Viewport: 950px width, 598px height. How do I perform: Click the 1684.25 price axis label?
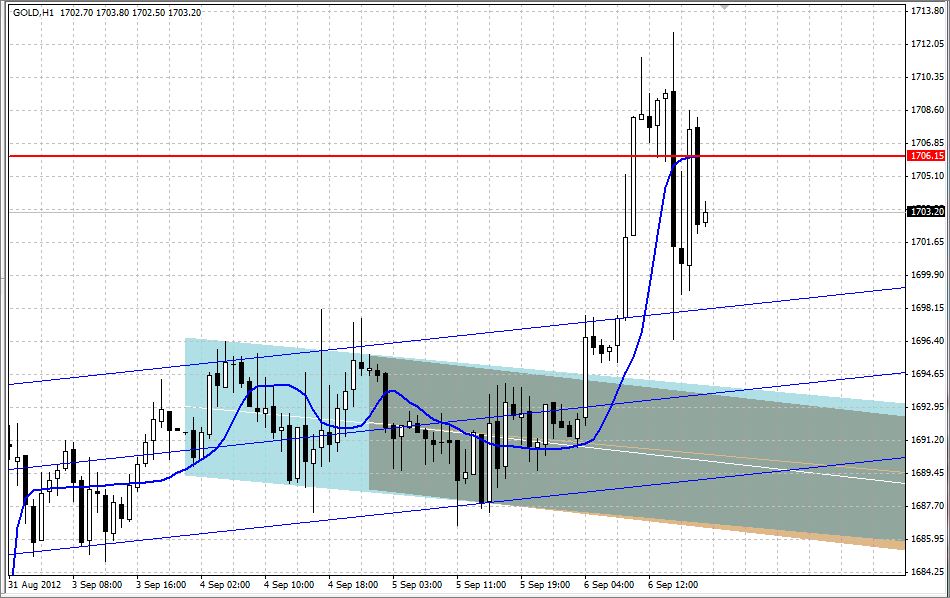click(928, 571)
